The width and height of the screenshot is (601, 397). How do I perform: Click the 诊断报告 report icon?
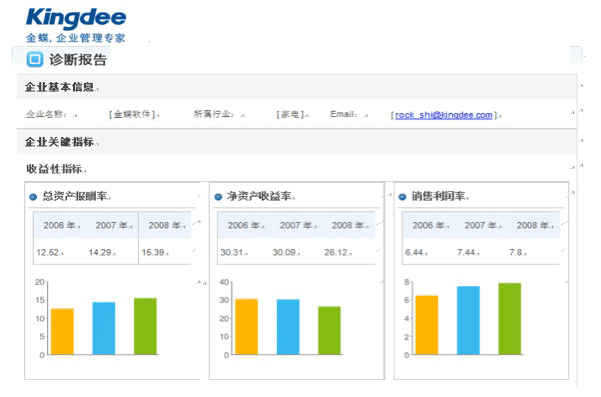coord(34,59)
